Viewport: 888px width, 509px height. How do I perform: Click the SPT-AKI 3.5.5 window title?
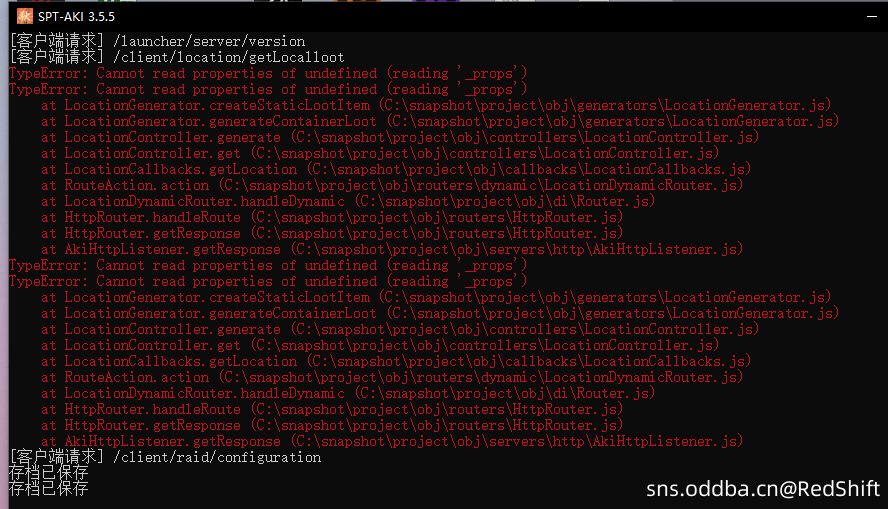(x=76, y=17)
